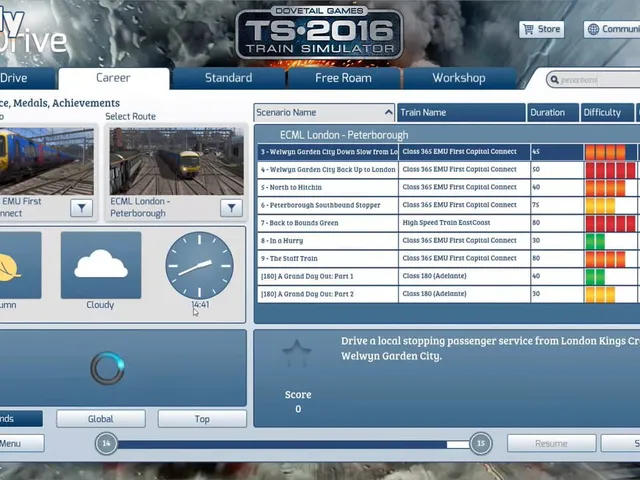
Task: Switch to the Standard tab
Action: coord(228,78)
